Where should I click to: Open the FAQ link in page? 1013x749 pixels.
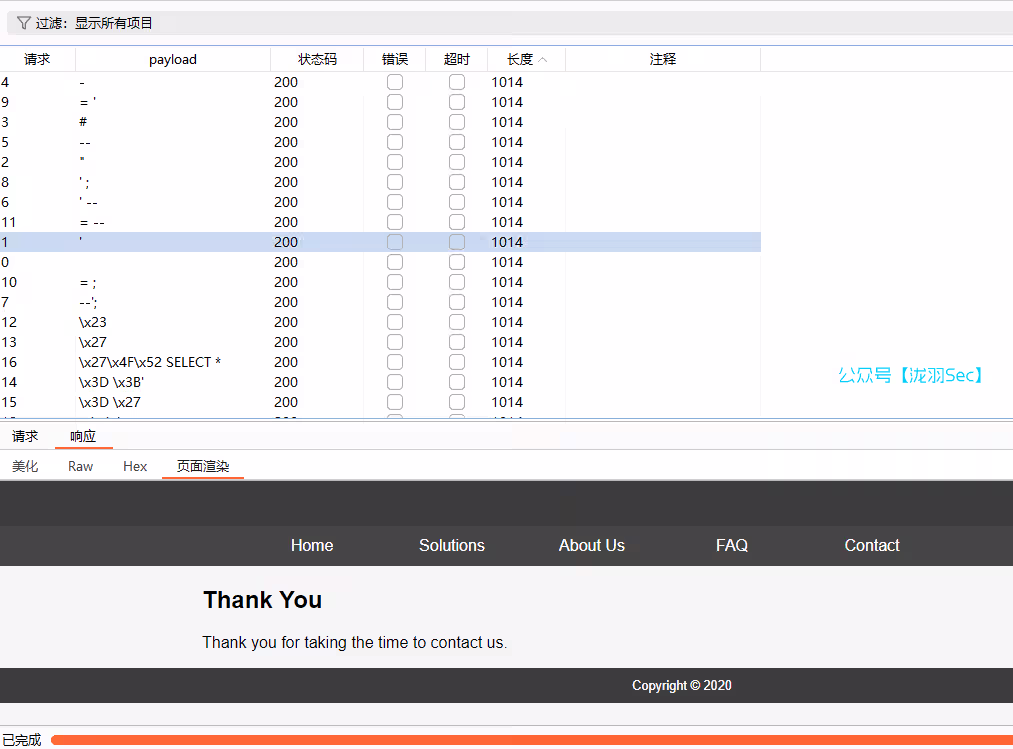(x=732, y=545)
